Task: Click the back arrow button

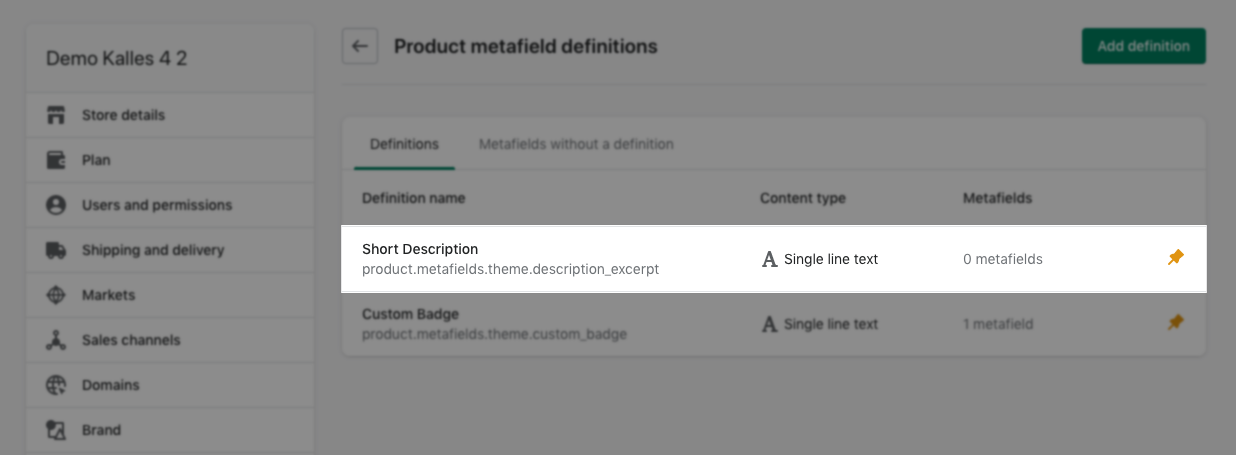Action: [x=360, y=46]
